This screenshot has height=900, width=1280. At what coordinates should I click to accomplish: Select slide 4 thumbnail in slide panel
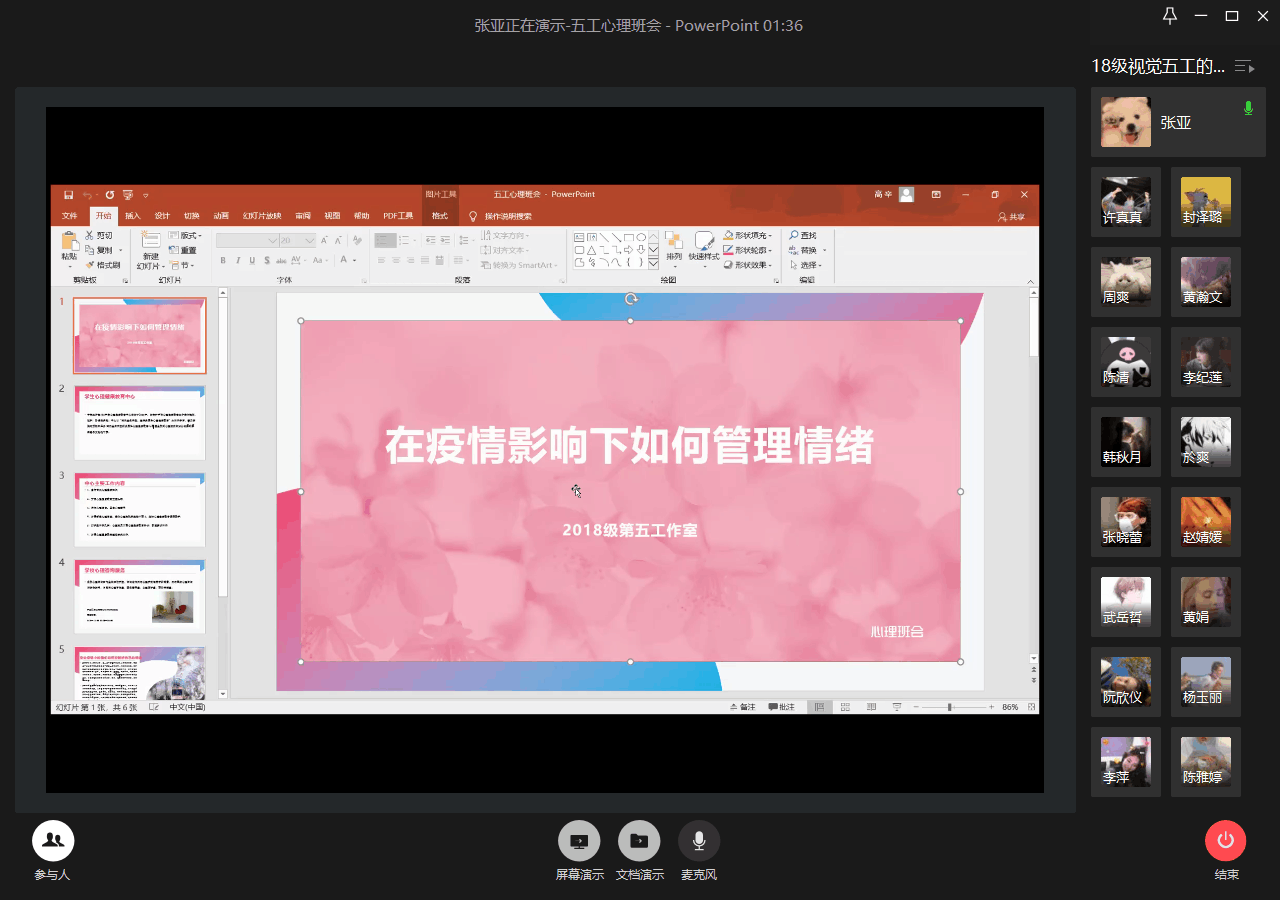click(x=140, y=597)
